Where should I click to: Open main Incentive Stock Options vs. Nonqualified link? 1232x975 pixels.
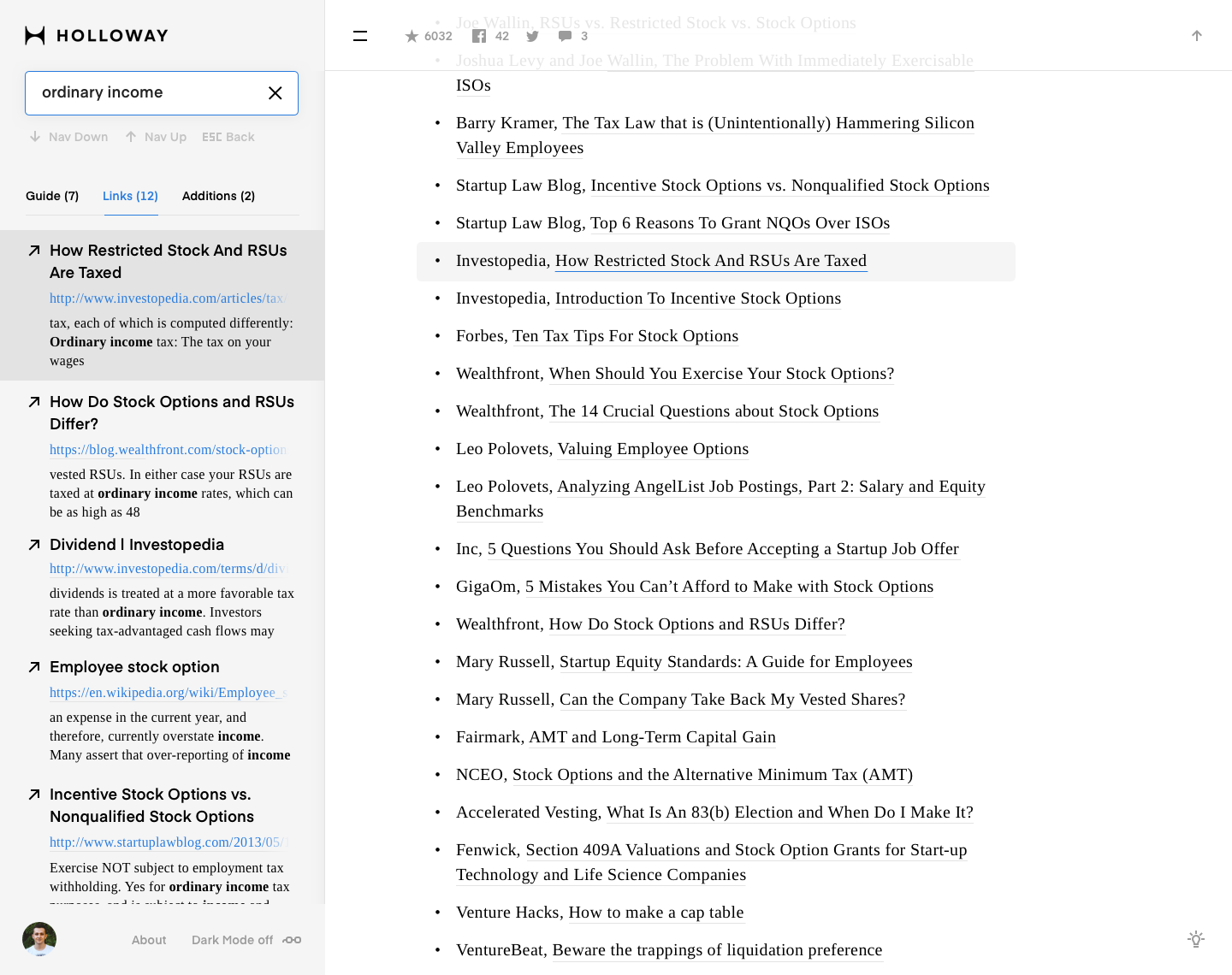point(790,186)
